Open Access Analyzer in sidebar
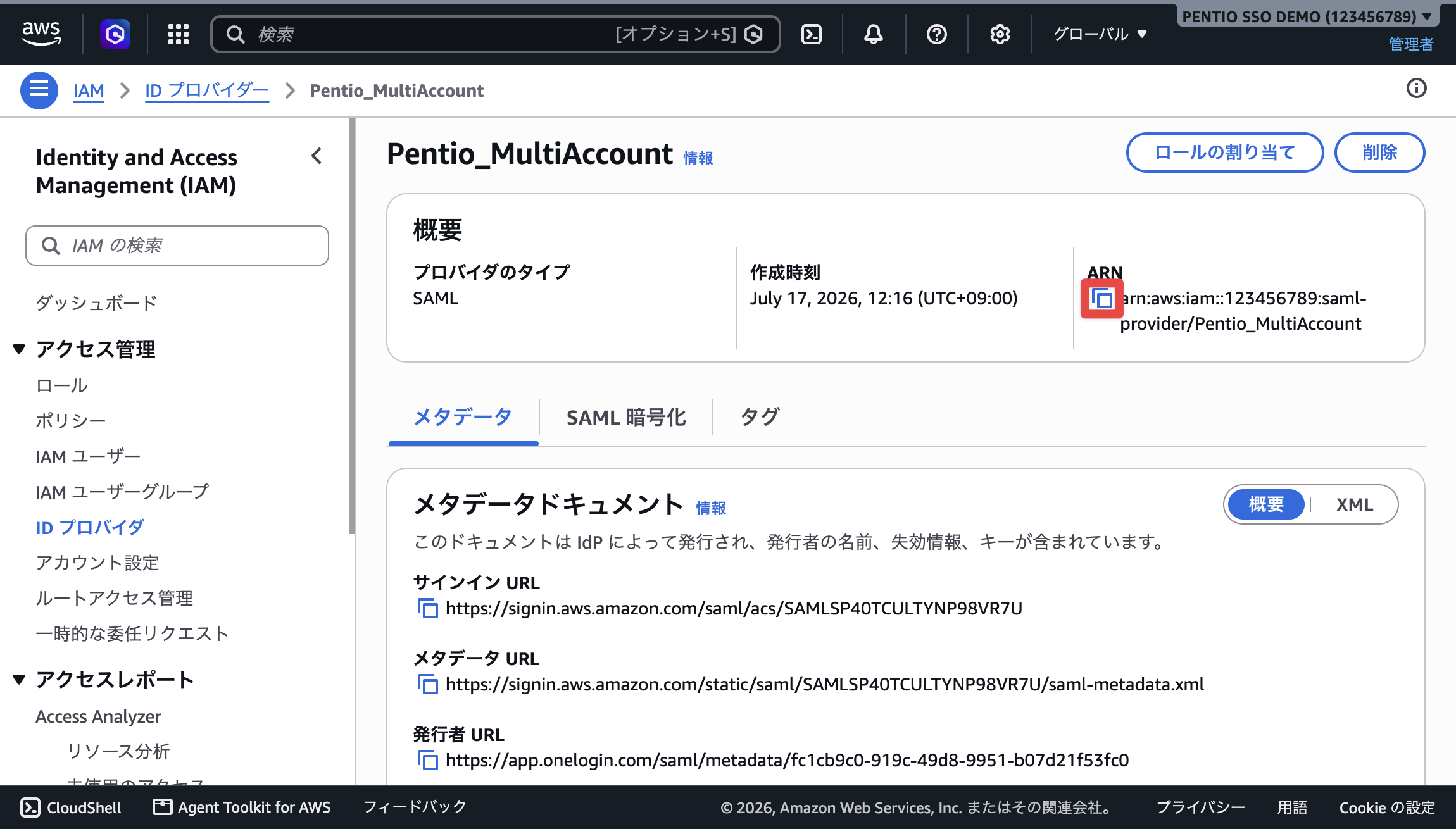 pyautogui.click(x=98, y=716)
